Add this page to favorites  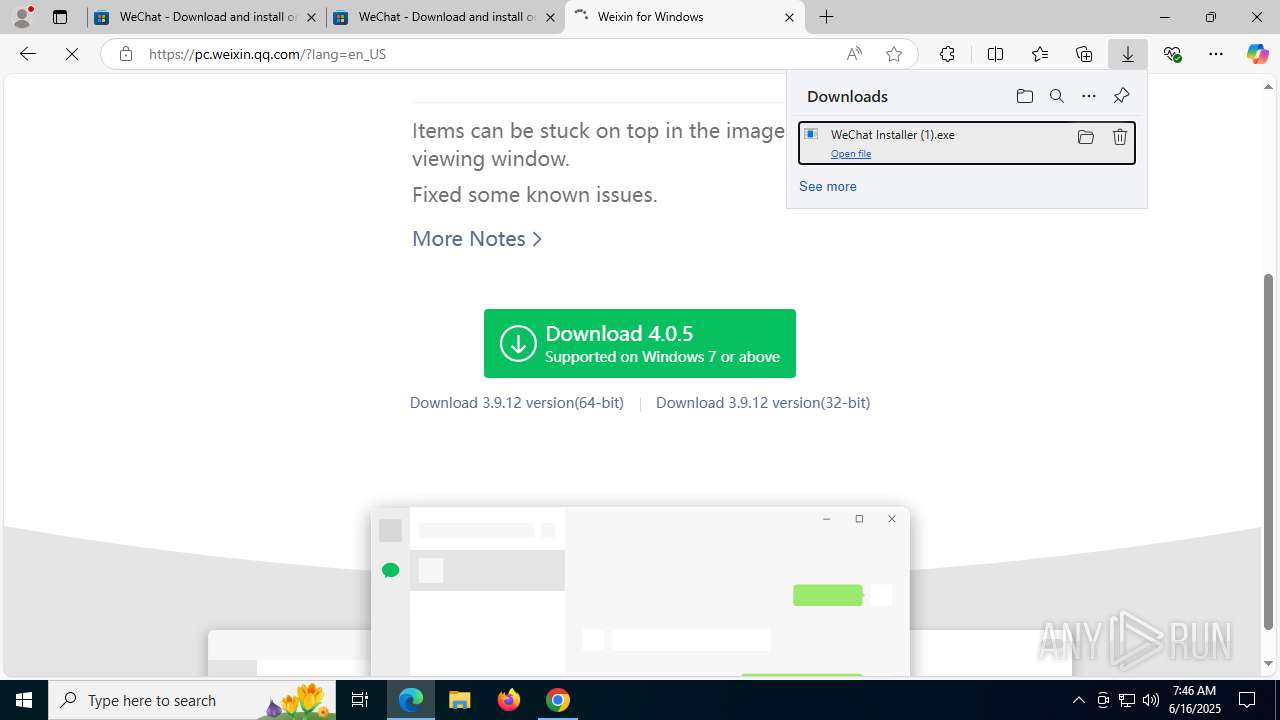coord(894,54)
